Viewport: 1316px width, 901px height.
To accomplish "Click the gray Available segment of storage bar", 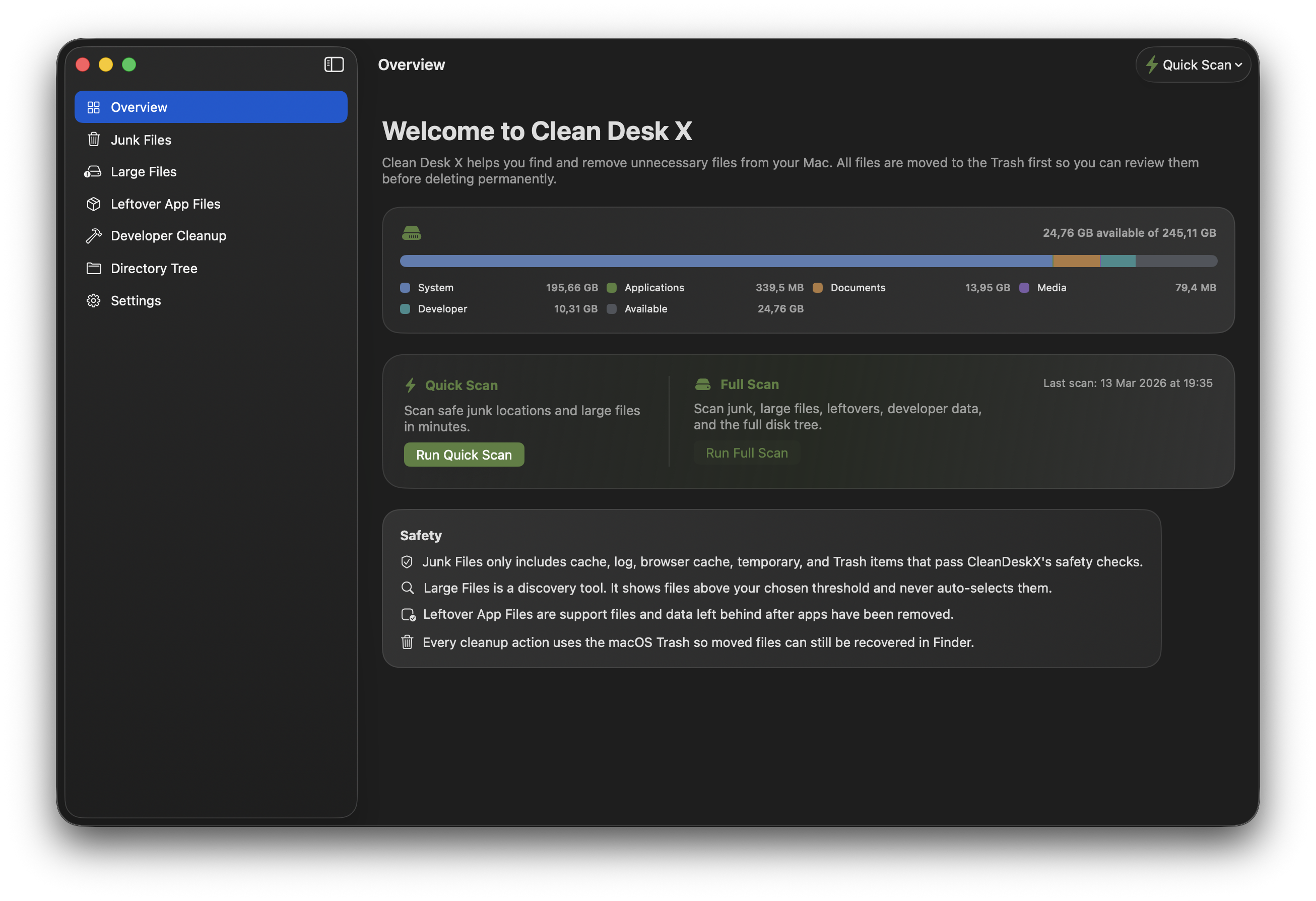I will pos(1177,261).
